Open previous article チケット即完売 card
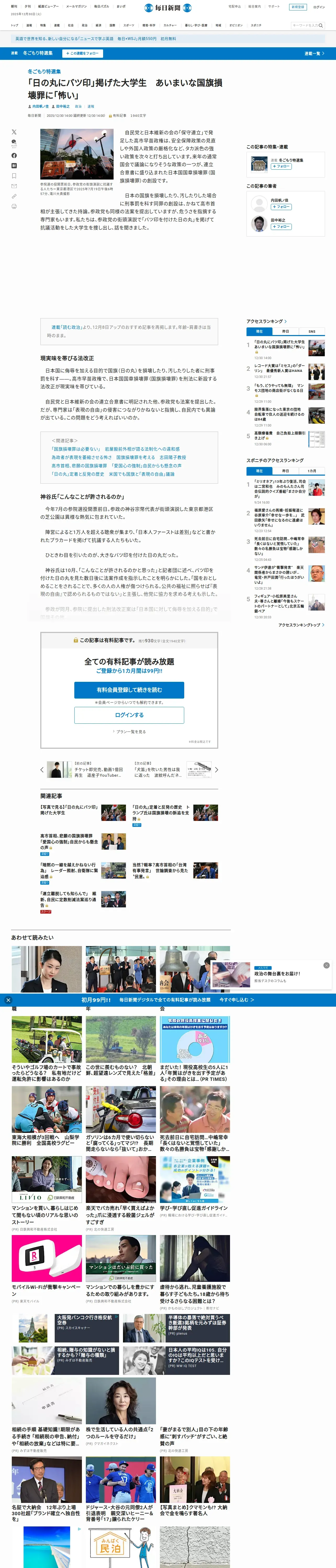 point(85,769)
